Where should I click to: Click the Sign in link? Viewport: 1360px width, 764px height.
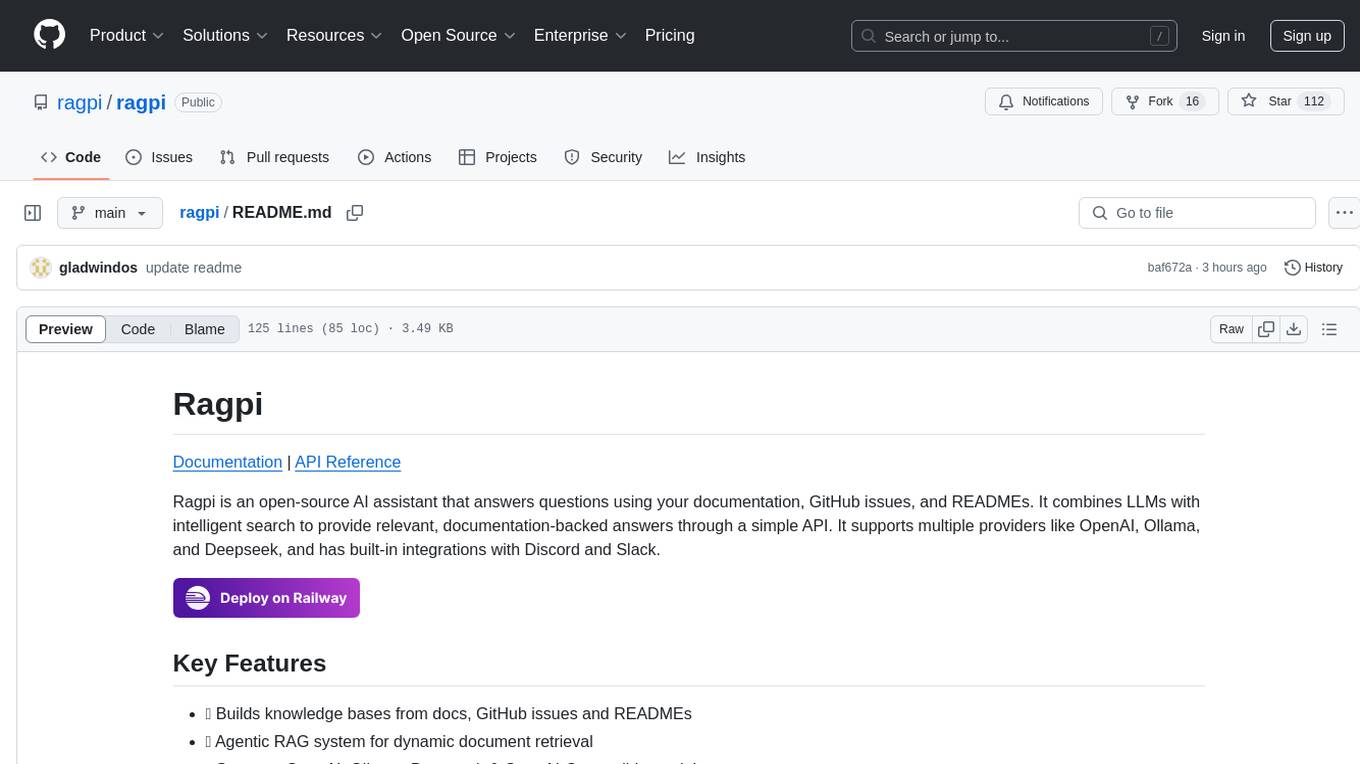[x=1223, y=36]
